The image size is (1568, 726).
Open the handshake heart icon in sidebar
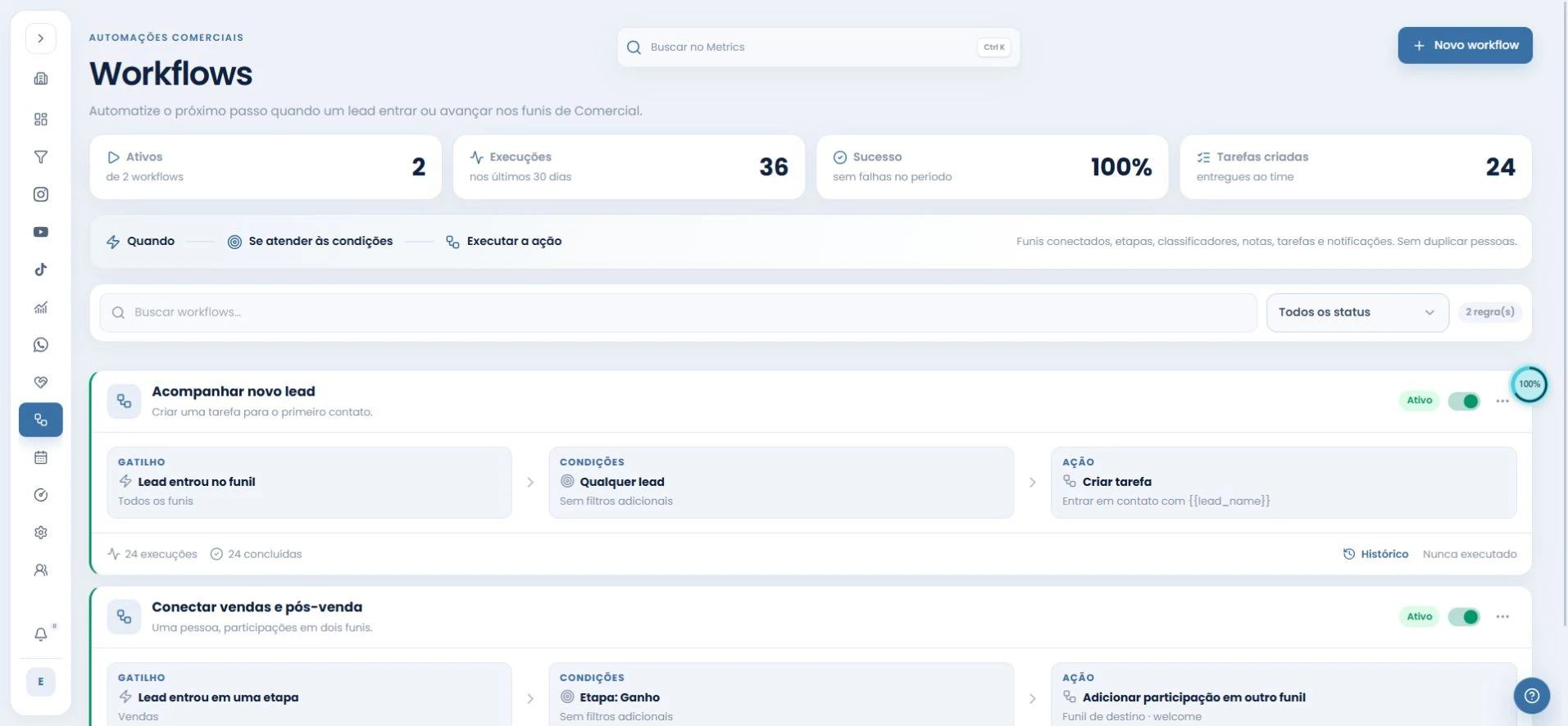40,383
